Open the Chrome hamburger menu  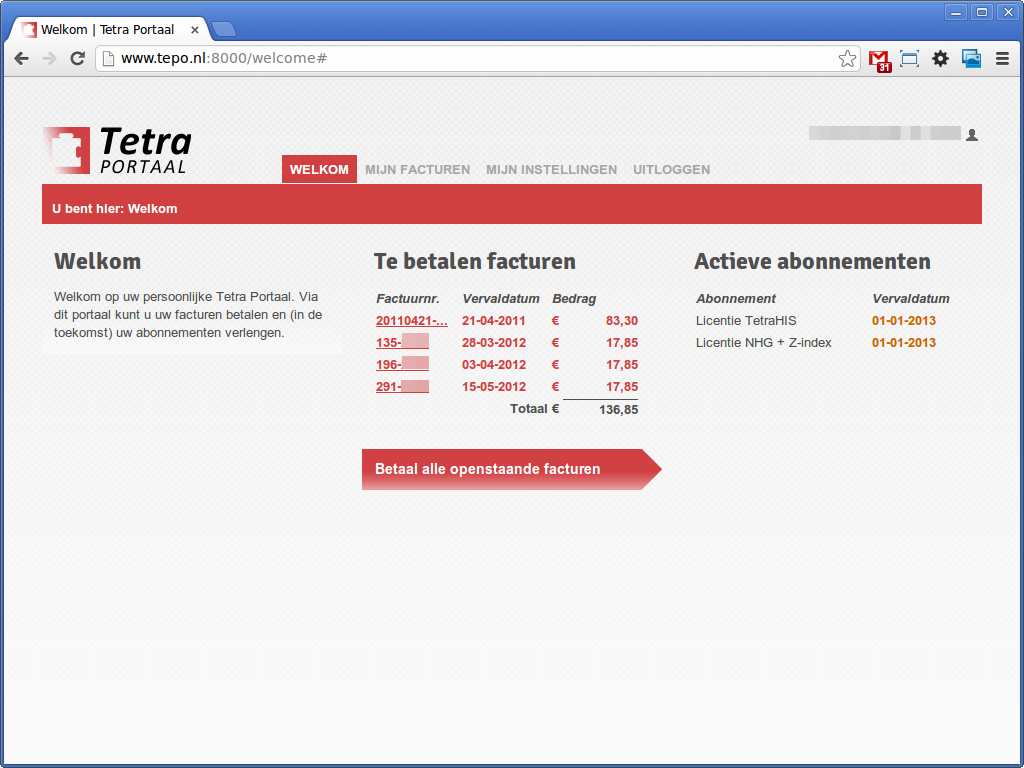(1002, 59)
